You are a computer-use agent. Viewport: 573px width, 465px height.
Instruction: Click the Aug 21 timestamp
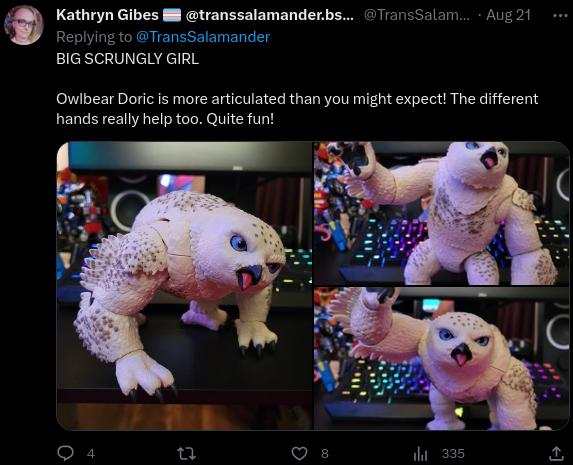(508, 15)
